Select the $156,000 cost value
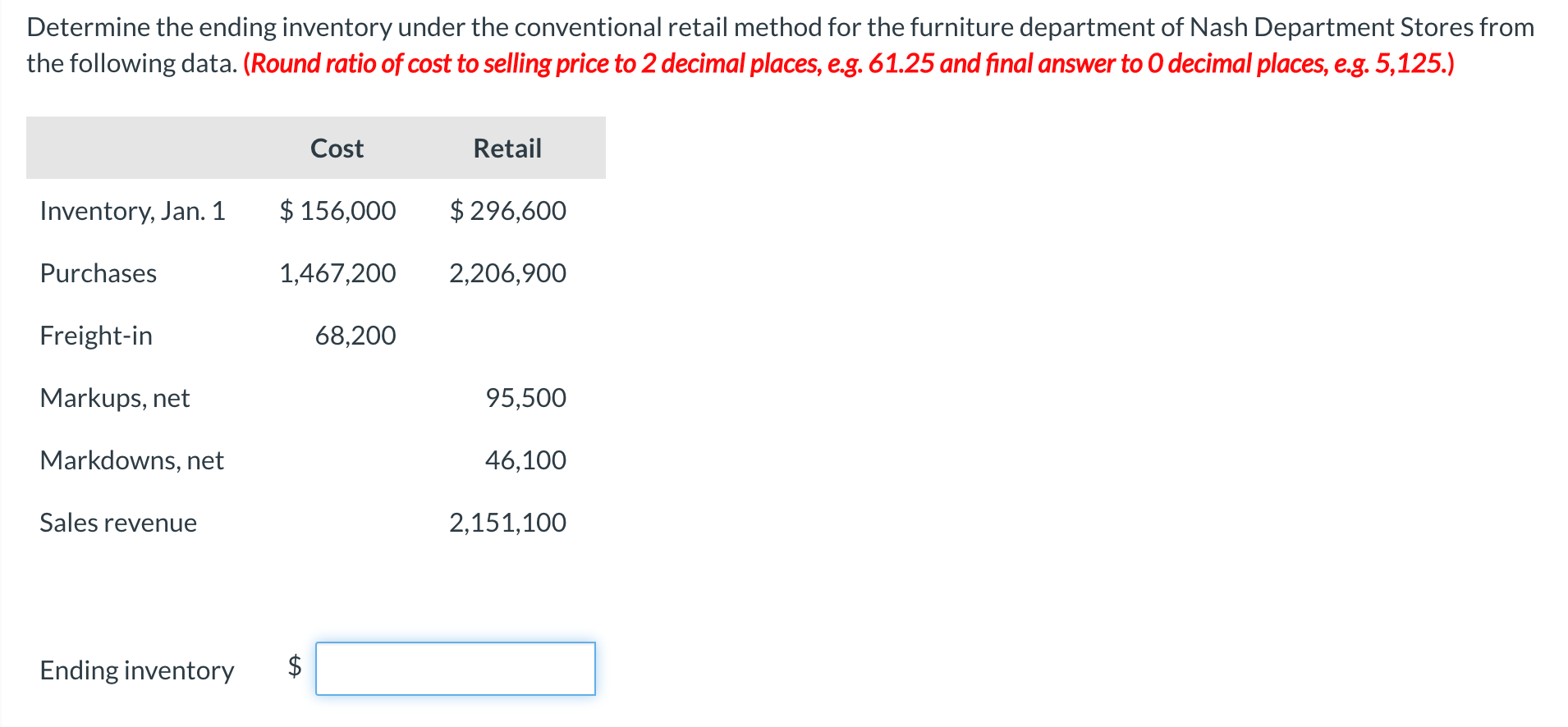 point(337,211)
